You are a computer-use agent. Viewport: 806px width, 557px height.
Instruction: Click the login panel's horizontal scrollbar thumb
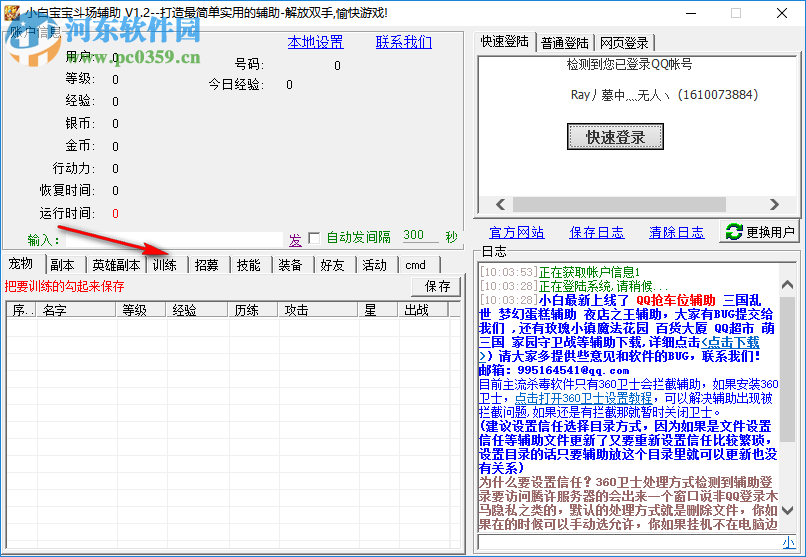point(619,205)
